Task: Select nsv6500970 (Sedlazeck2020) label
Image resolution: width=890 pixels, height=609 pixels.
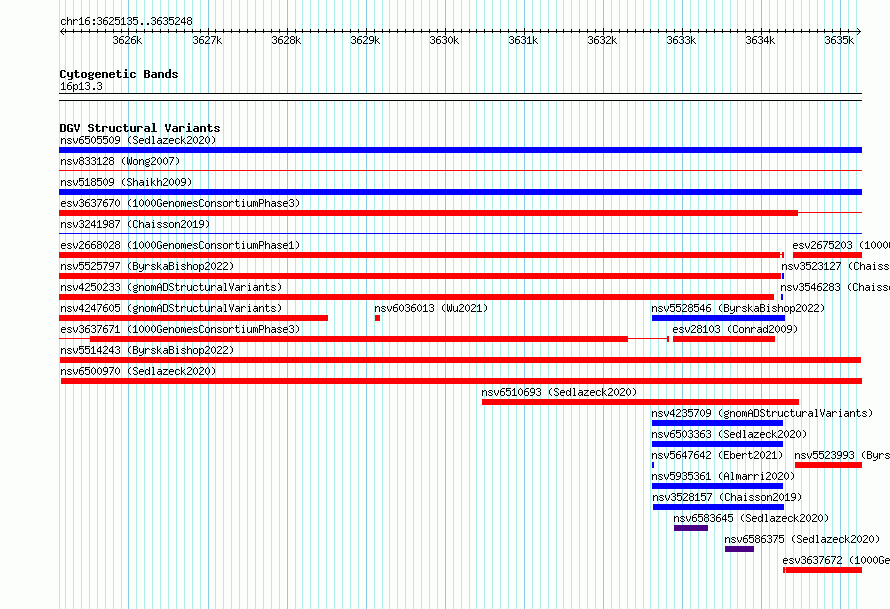Action: (x=138, y=371)
